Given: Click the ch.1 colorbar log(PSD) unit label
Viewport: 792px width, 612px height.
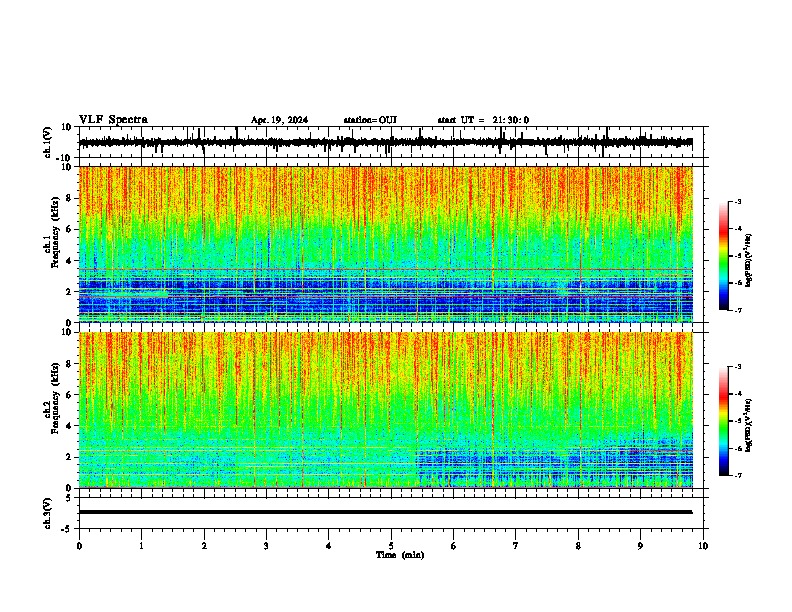Looking at the screenshot, I should (748, 261).
